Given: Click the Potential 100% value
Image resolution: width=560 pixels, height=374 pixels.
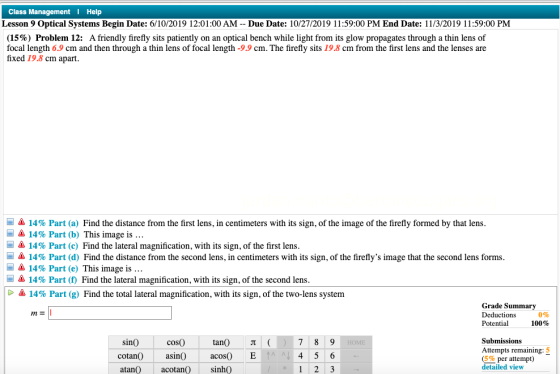Looking at the screenshot, I should 540,323.
